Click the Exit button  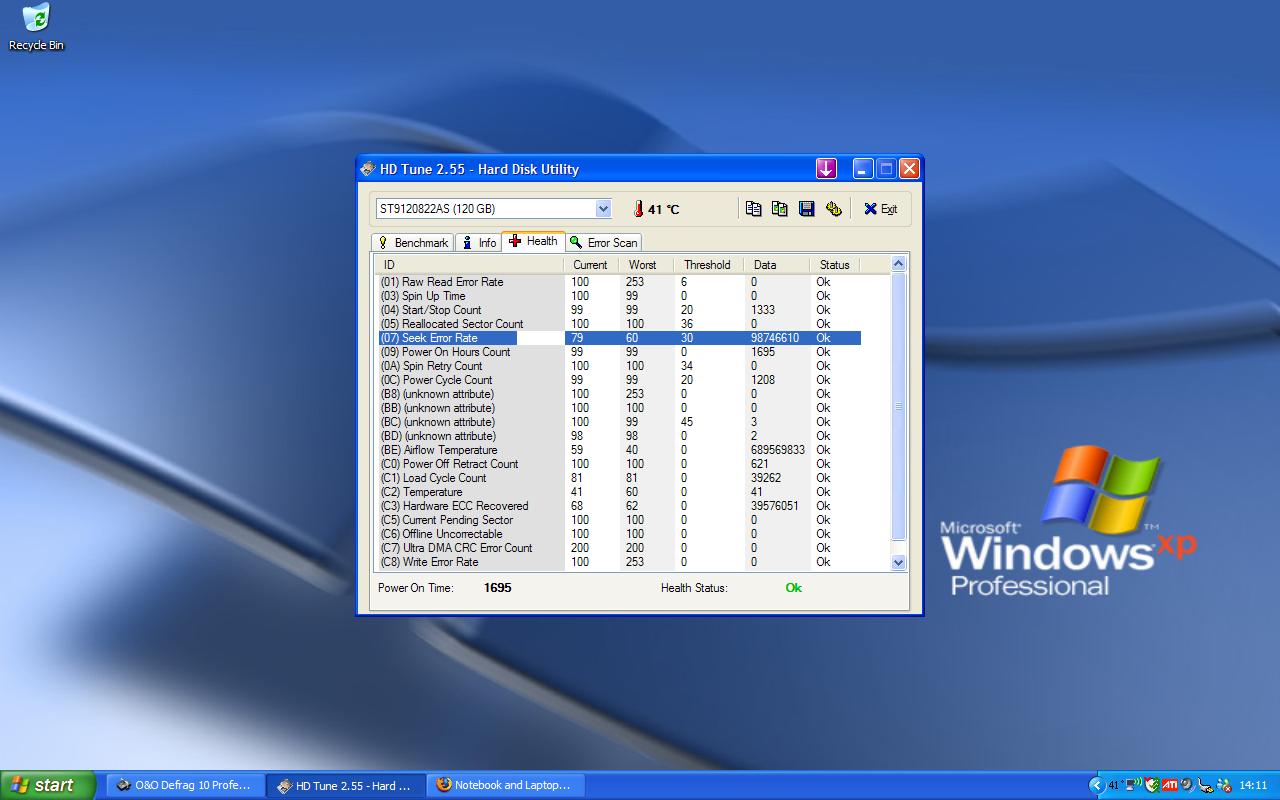tap(881, 209)
